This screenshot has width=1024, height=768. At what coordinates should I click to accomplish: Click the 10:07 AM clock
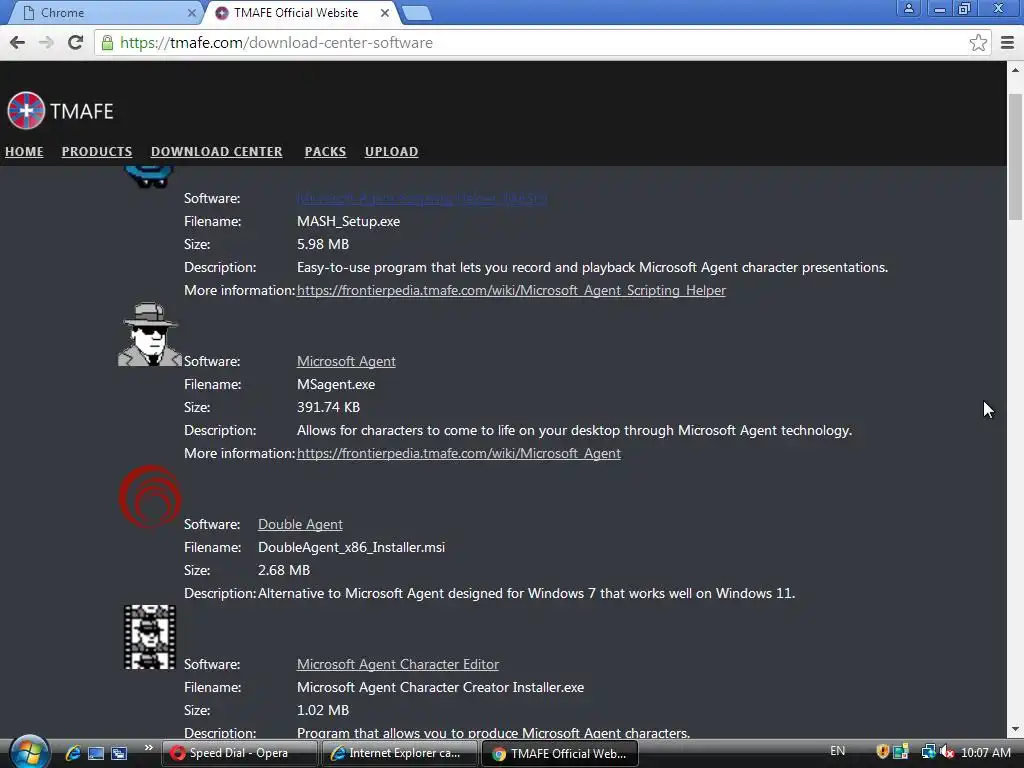985,752
